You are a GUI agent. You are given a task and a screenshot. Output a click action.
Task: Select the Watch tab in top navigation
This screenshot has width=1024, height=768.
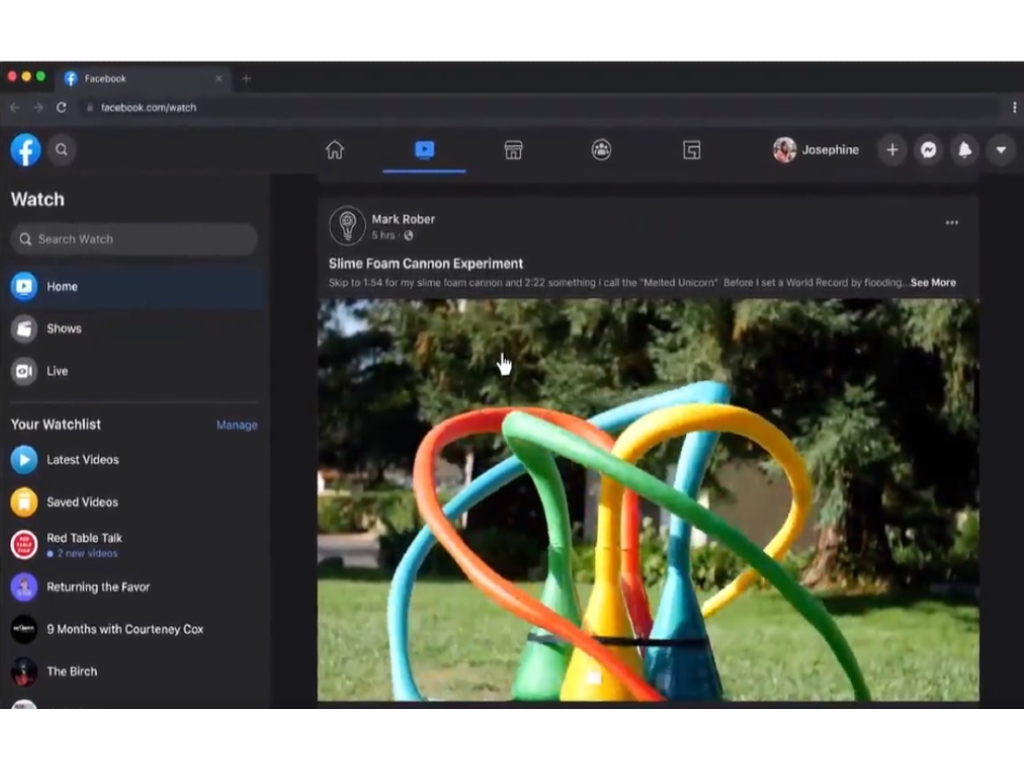424,150
